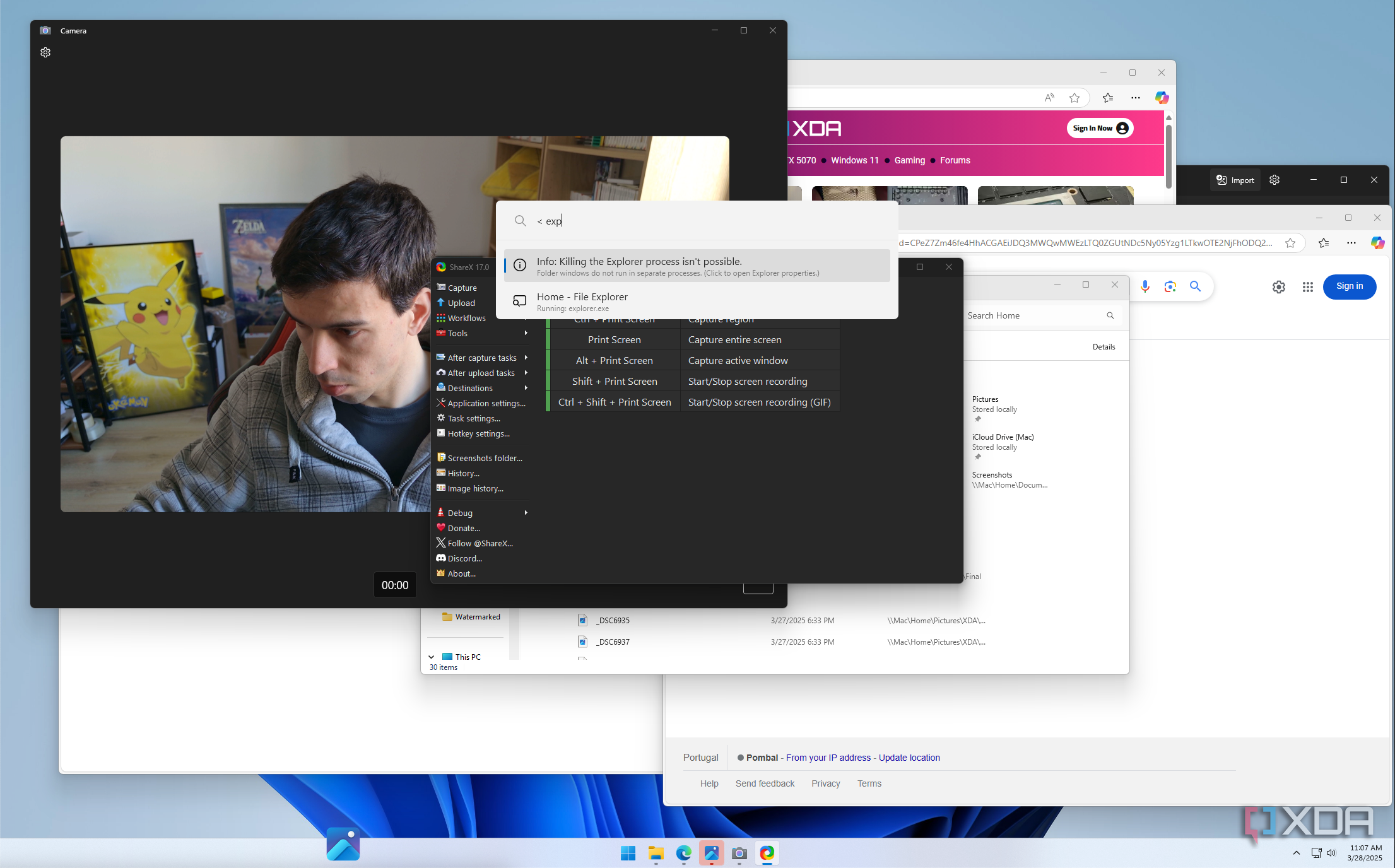Click Start/Stop screen recording (GIF) row
The image size is (1395, 868).
(694, 402)
